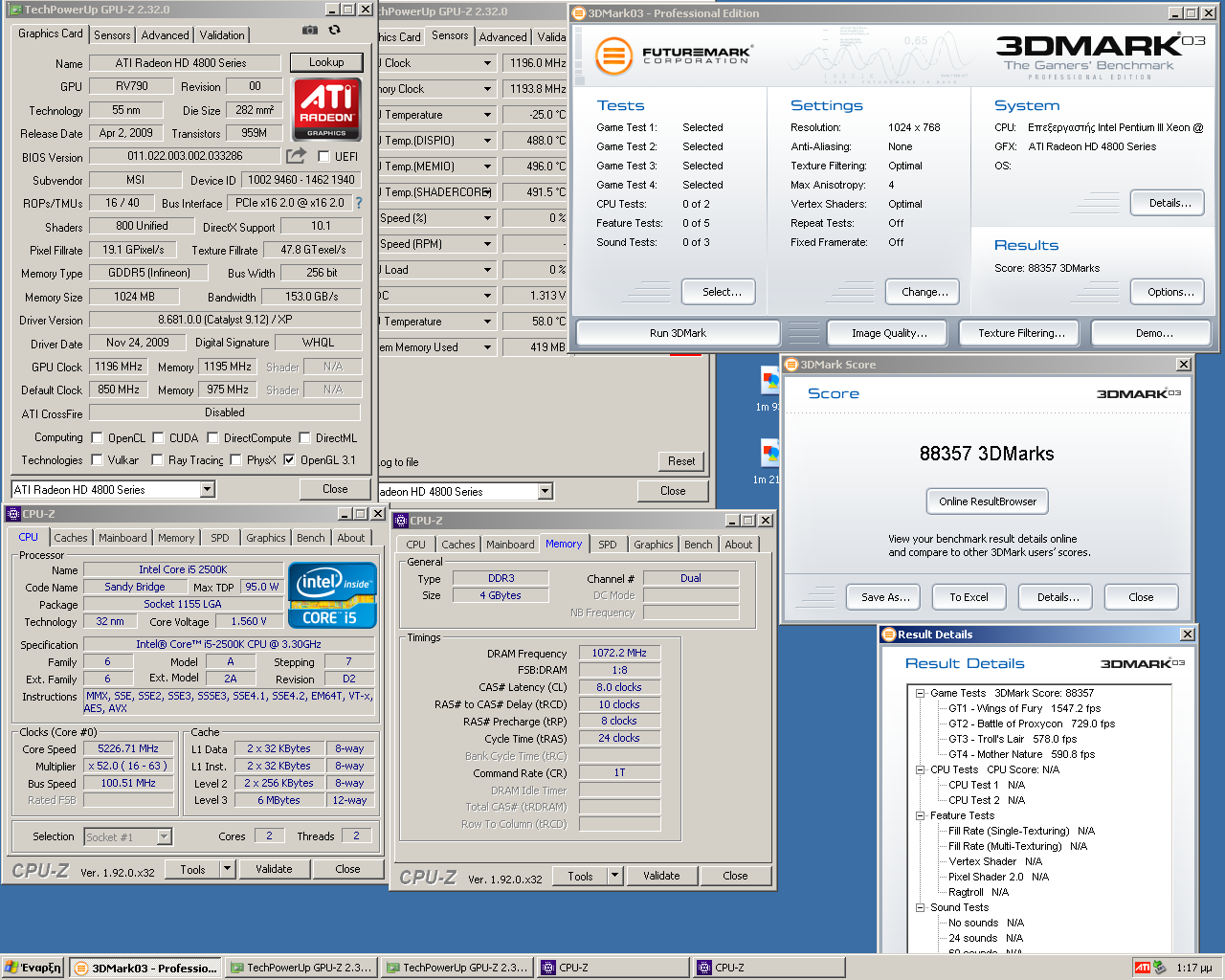Click the tray icon beside the clock
Screen dimensions: 1225x980
click(1160, 968)
